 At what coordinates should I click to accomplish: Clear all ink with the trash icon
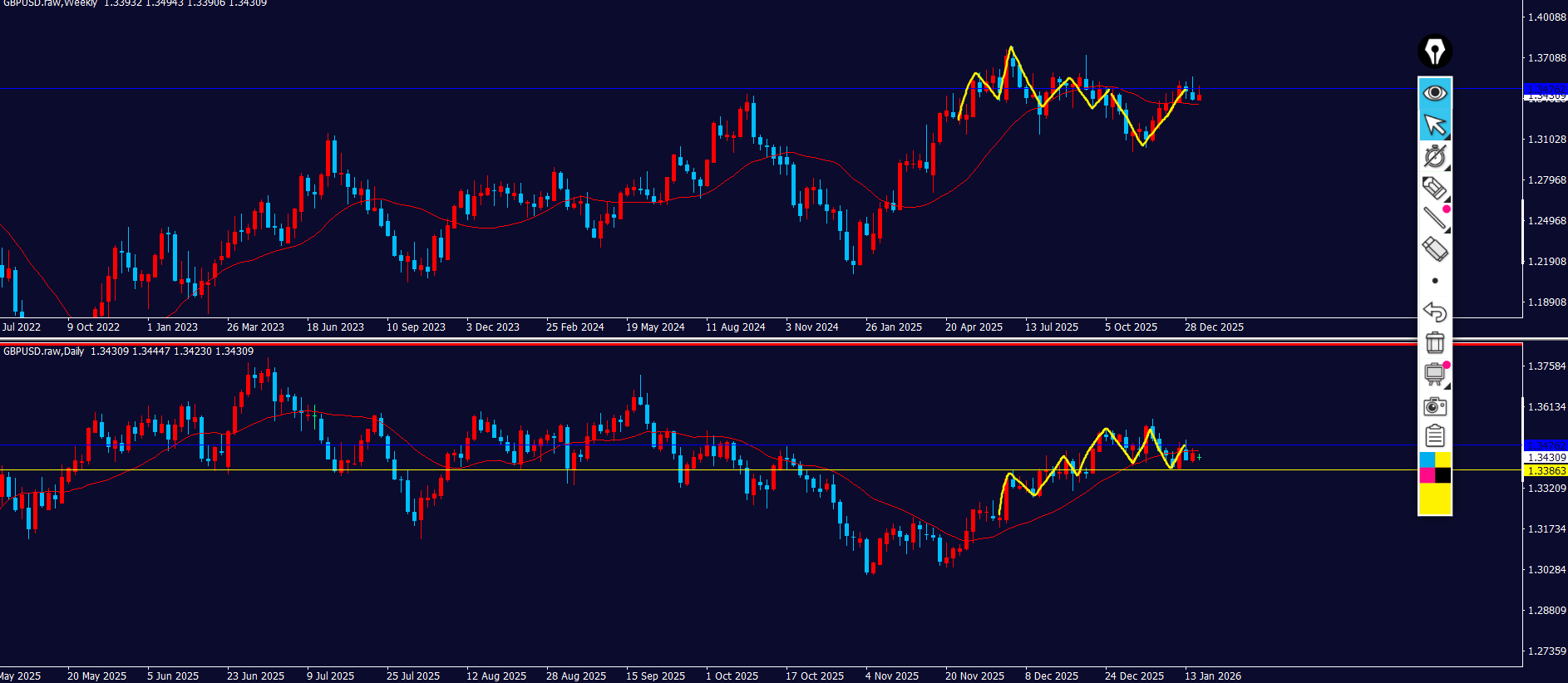tap(1435, 342)
